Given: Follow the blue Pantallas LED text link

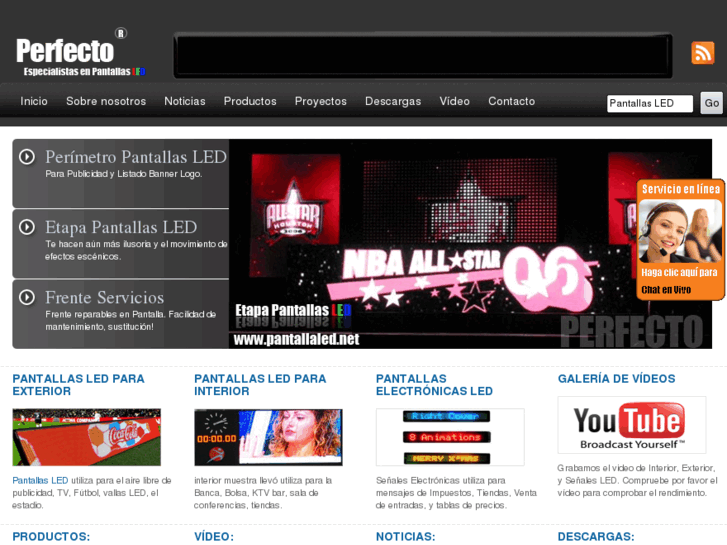Looking at the screenshot, I should 40,481.
